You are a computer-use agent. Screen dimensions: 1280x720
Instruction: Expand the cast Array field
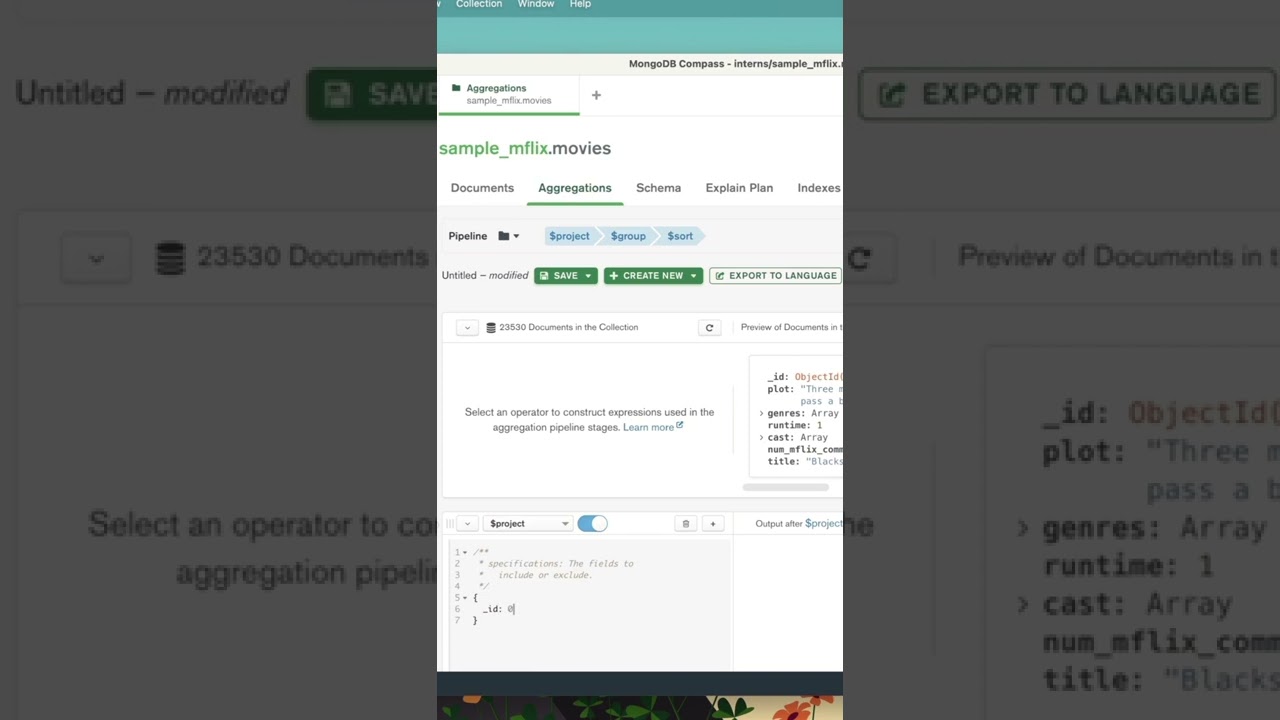click(x=762, y=437)
